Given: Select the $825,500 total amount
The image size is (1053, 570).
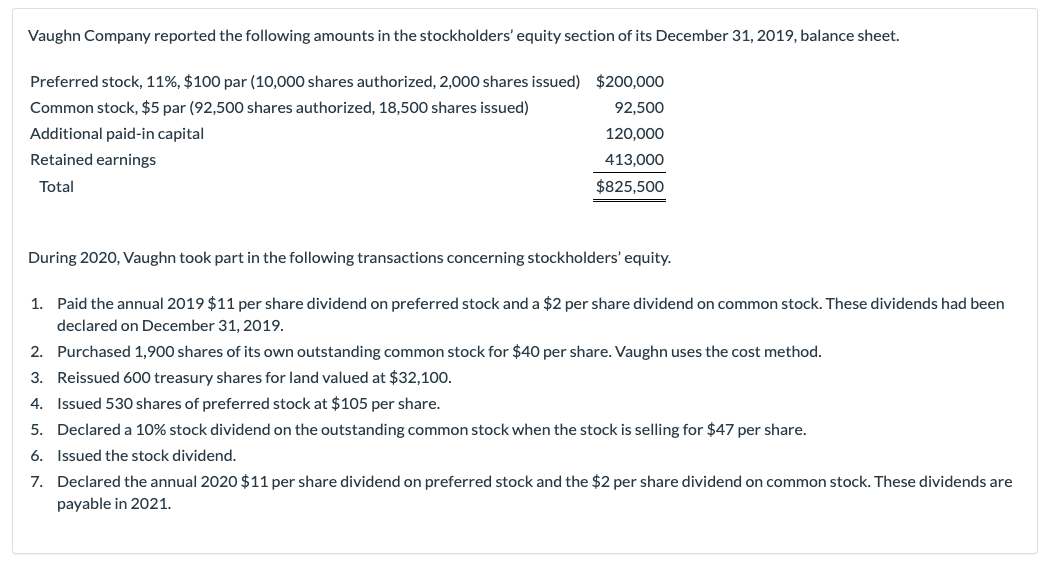Looking at the screenshot, I should [x=629, y=186].
